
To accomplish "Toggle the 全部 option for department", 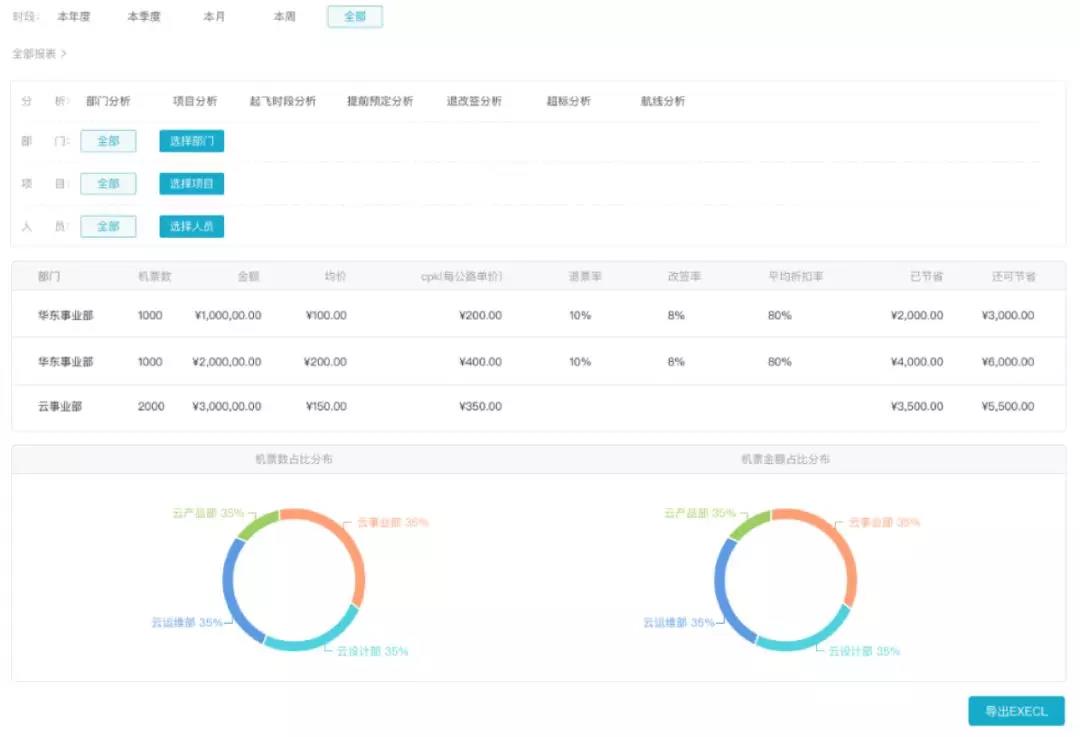I will (x=108, y=141).
